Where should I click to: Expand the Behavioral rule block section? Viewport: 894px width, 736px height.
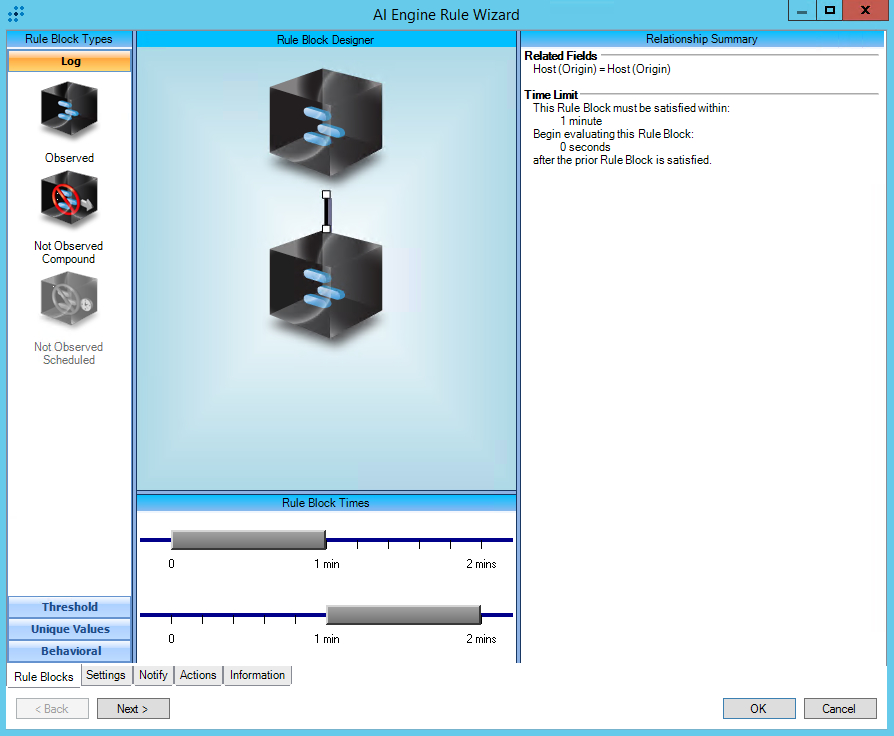coord(70,651)
